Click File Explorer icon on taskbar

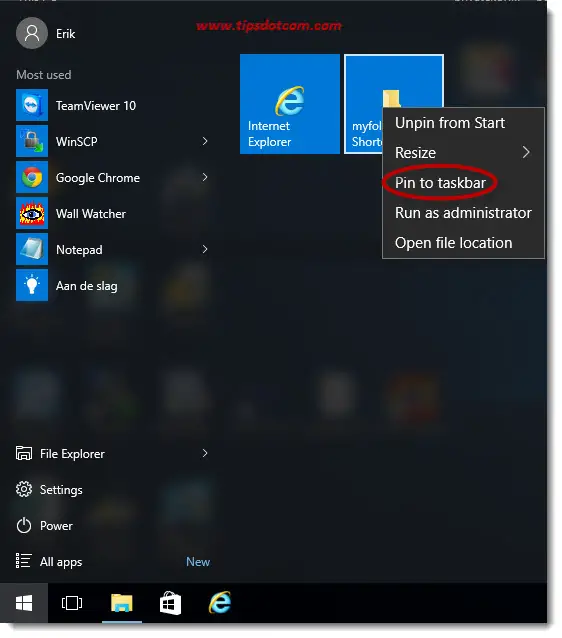[x=122, y=603]
